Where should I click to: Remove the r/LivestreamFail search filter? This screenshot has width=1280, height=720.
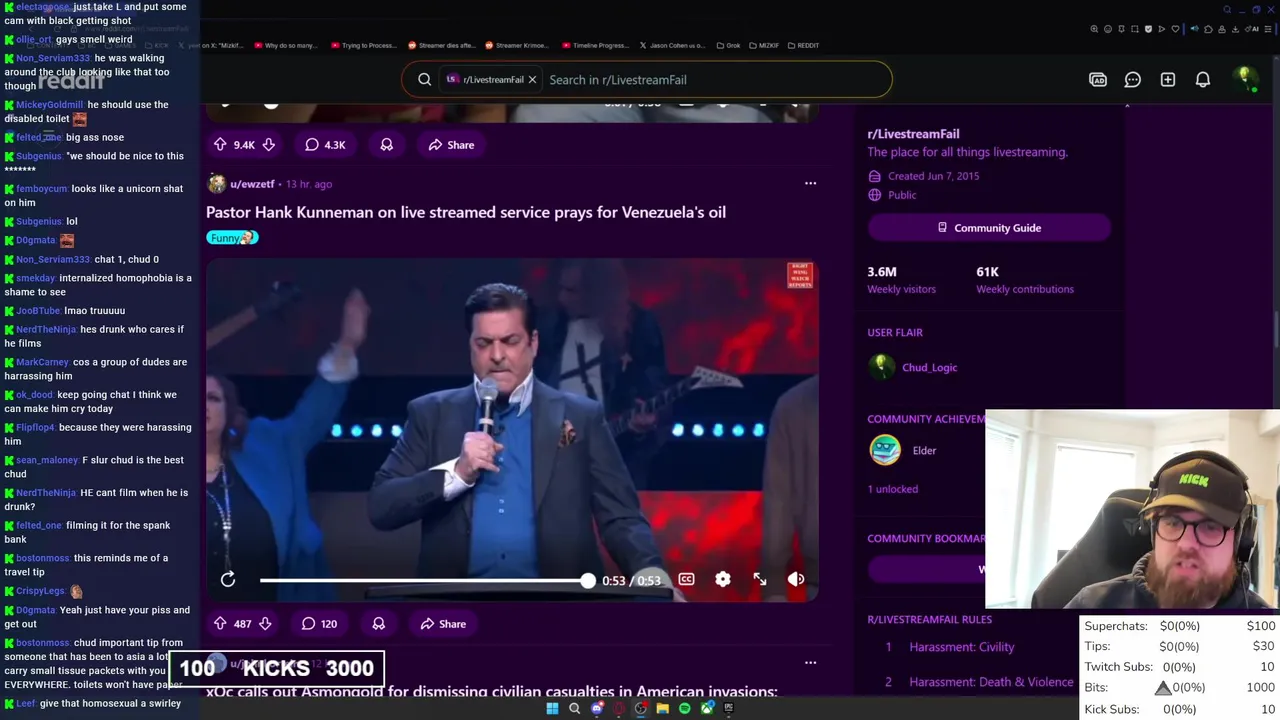532,80
